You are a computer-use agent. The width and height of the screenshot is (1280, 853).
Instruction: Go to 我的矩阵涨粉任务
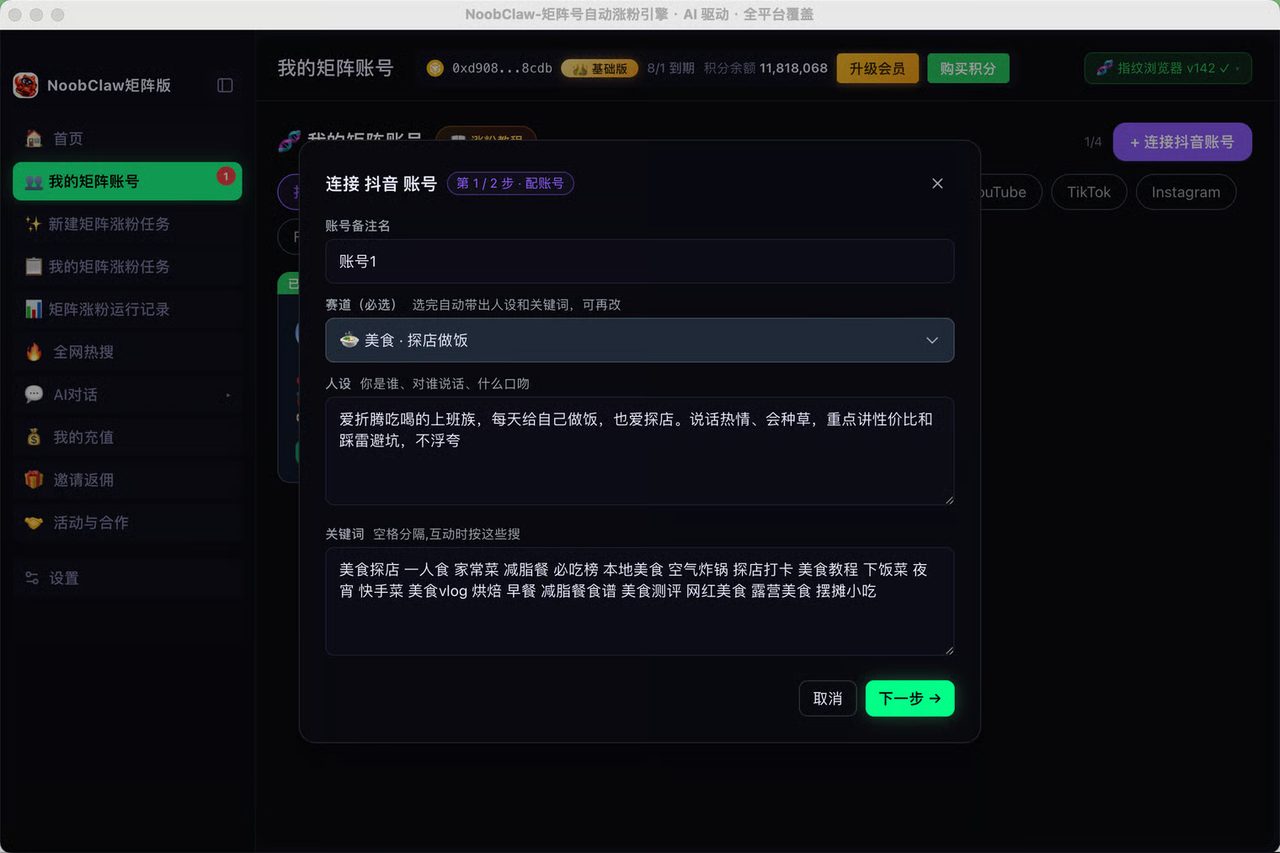coord(127,267)
